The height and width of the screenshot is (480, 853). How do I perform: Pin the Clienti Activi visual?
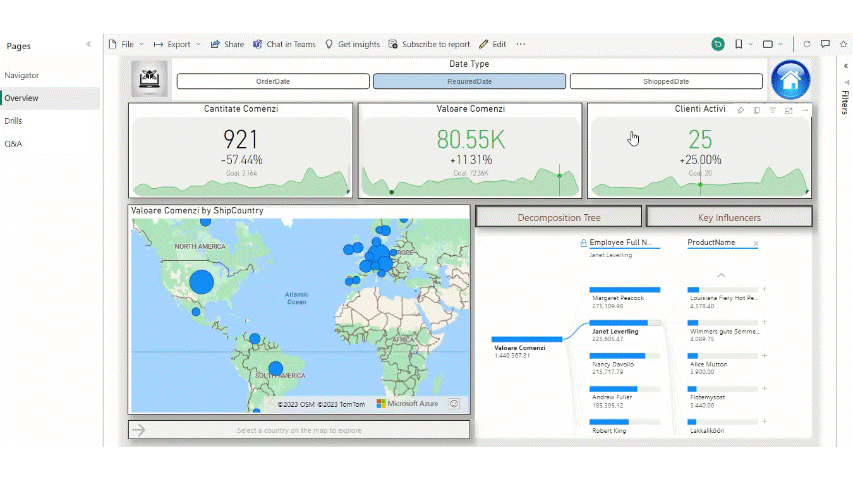point(740,110)
